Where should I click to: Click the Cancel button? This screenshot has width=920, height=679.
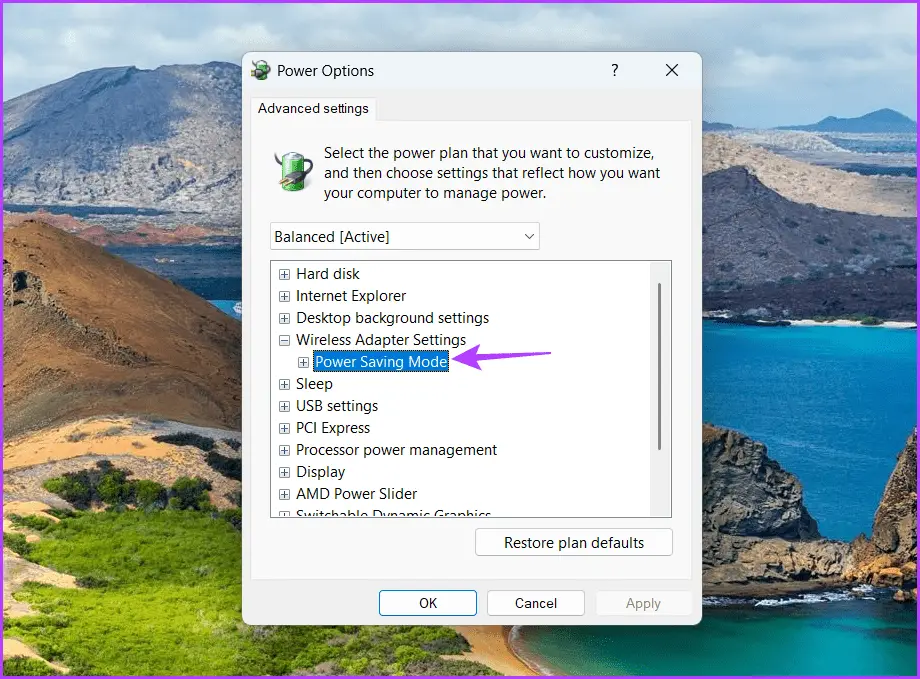pyautogui.click(x=536, y=603)
